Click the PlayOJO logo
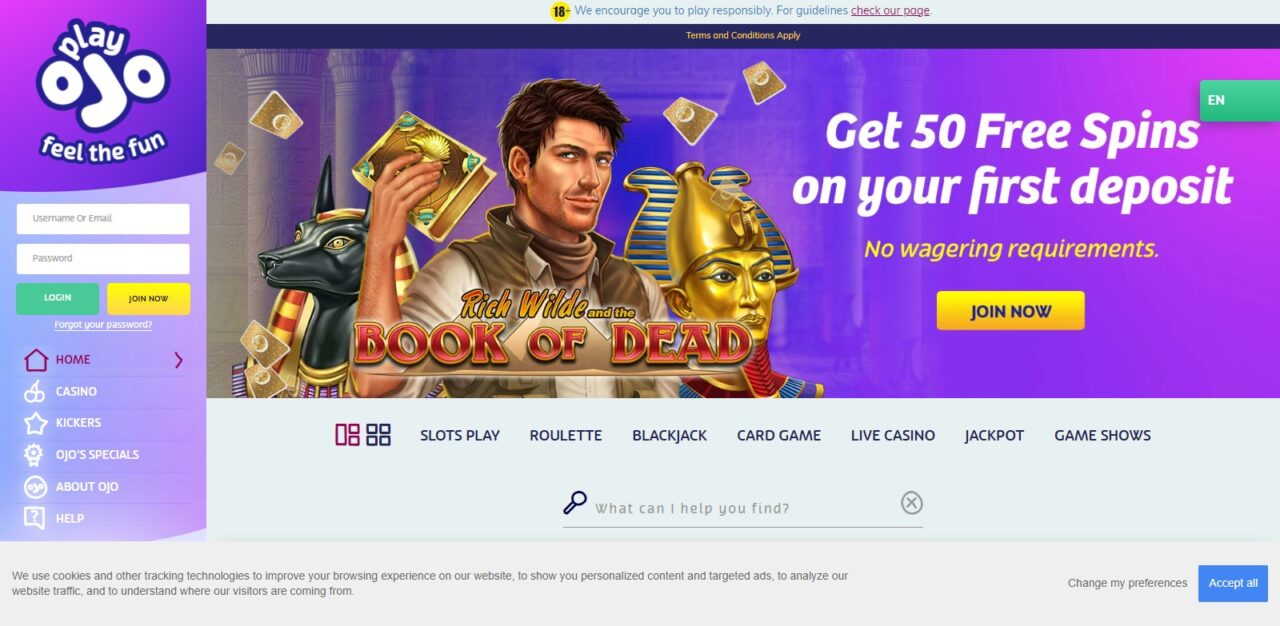The height and width of the screenshot is (626, 1280). point(103,92)
